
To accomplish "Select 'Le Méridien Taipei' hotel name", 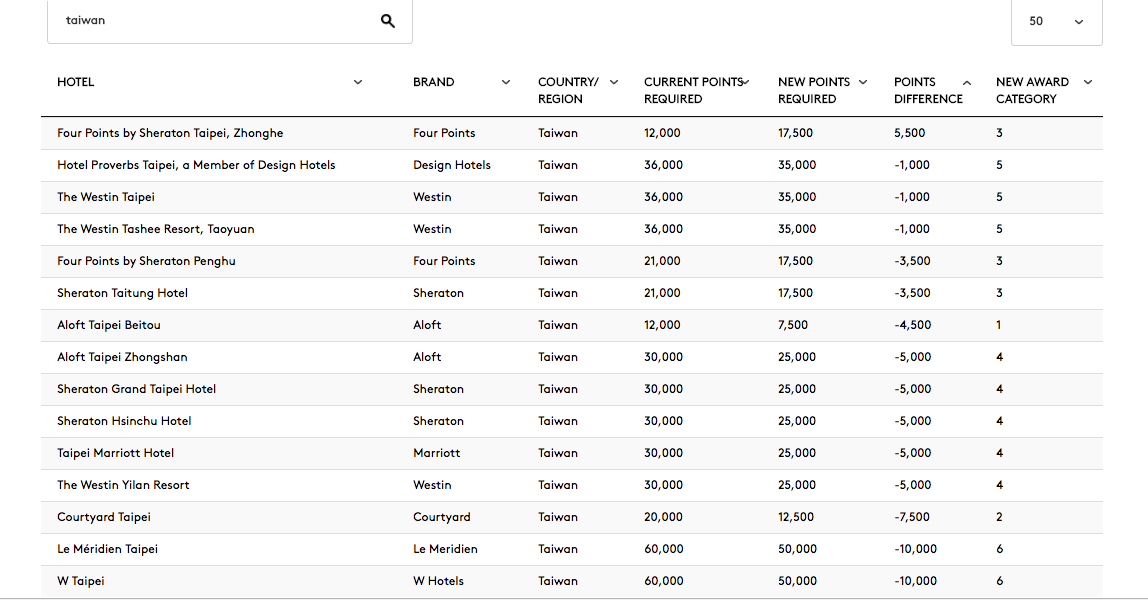I will pos(108,549).
